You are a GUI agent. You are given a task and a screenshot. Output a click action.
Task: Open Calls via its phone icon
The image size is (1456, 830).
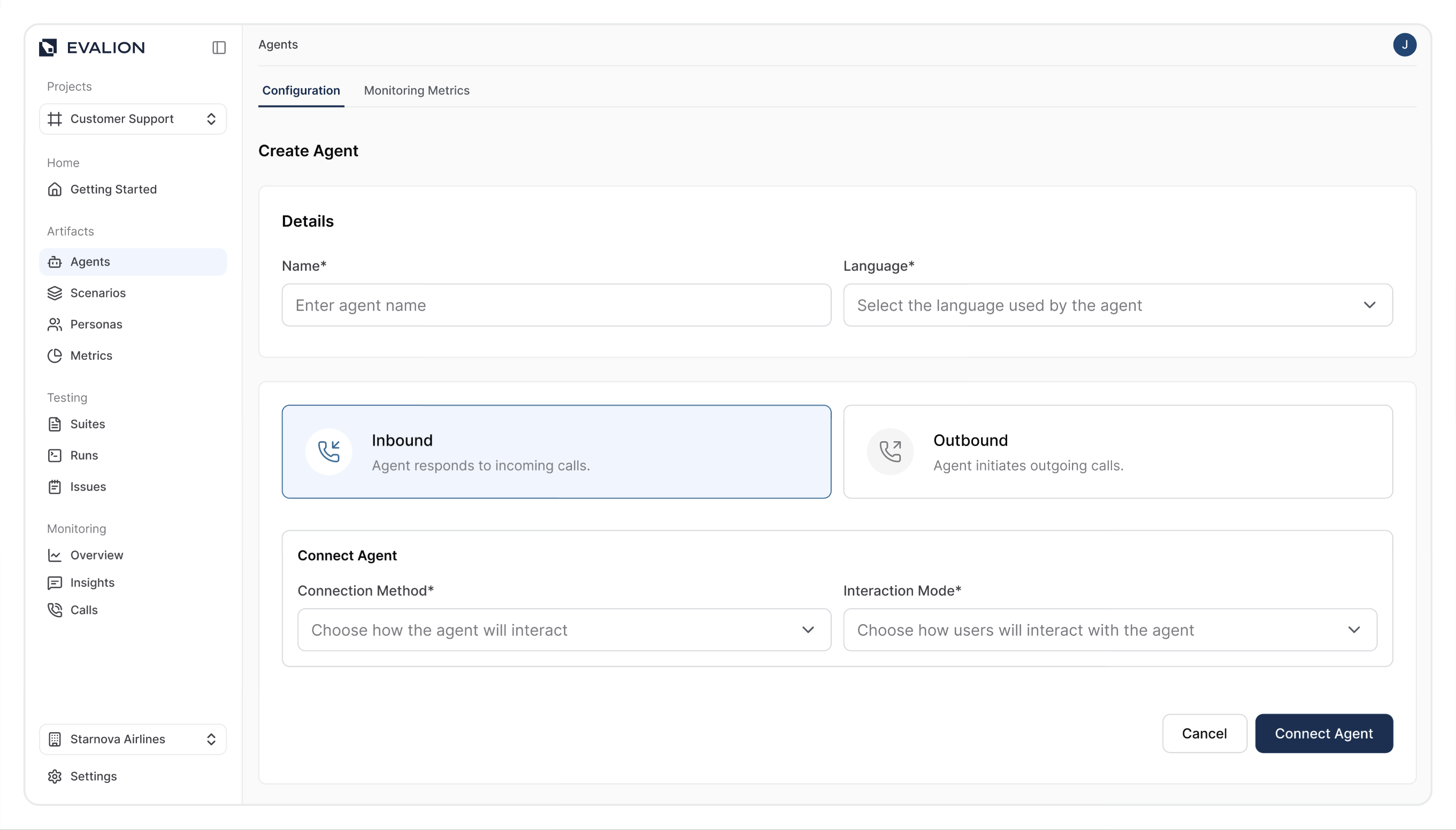point(55,610)
